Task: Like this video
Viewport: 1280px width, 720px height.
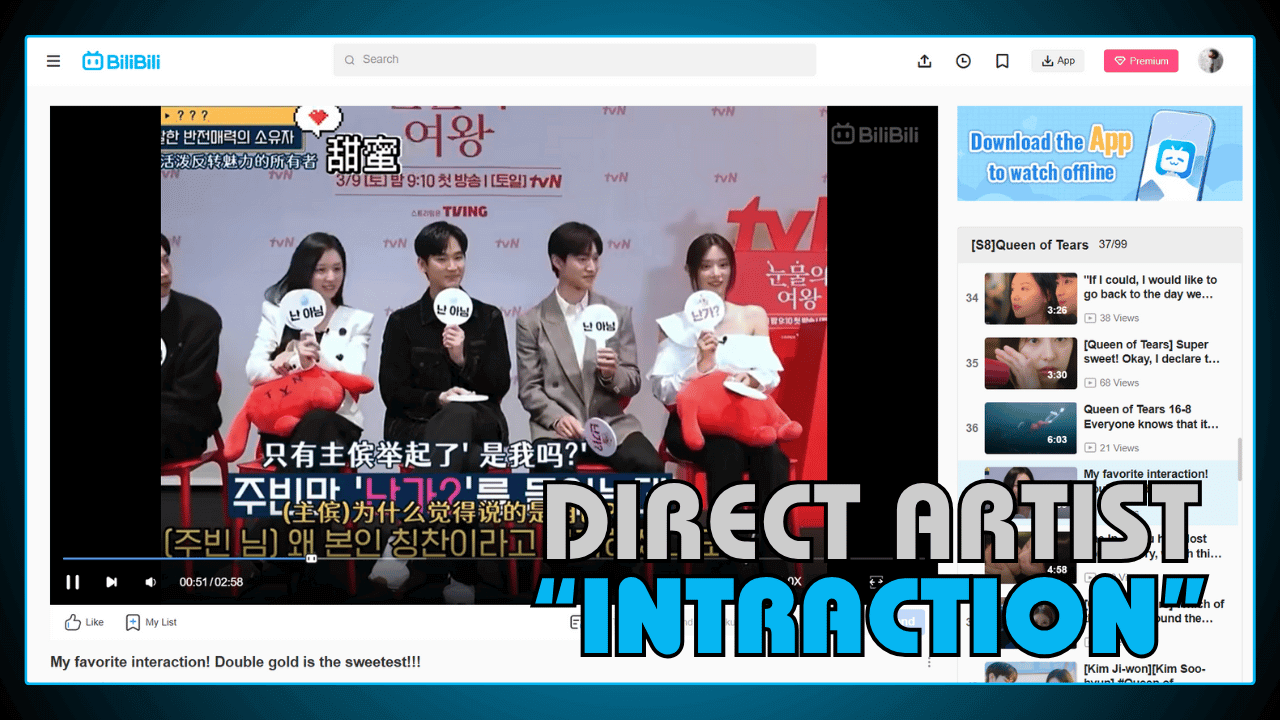Action: point(84,622)
